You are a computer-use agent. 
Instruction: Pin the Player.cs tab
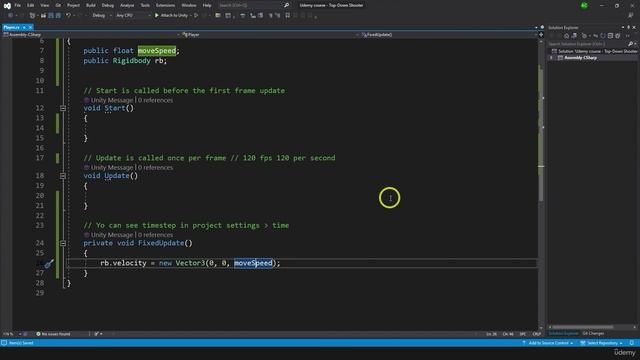(24, 27)
